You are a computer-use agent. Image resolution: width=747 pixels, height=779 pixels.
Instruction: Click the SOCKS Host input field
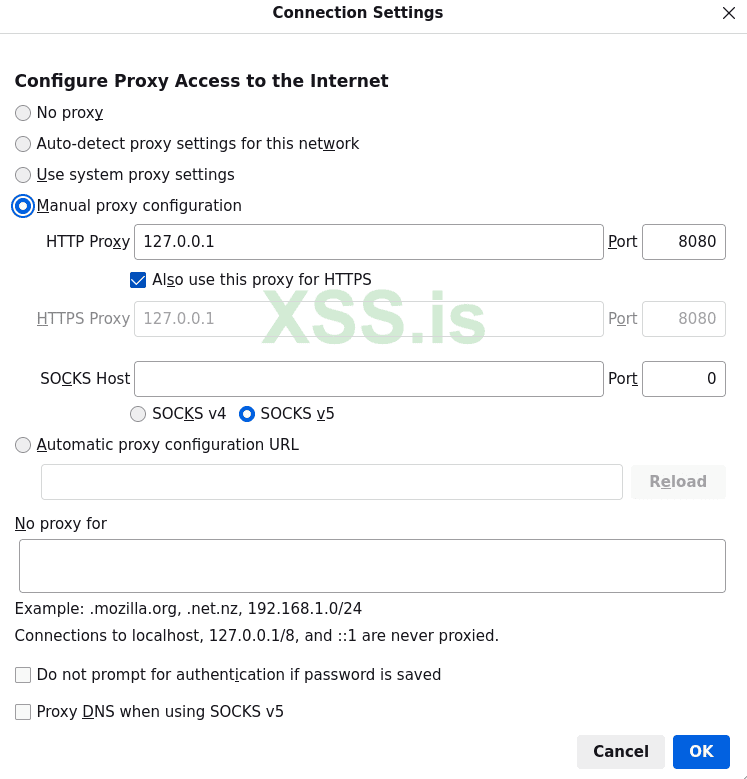tap(368, 379)
